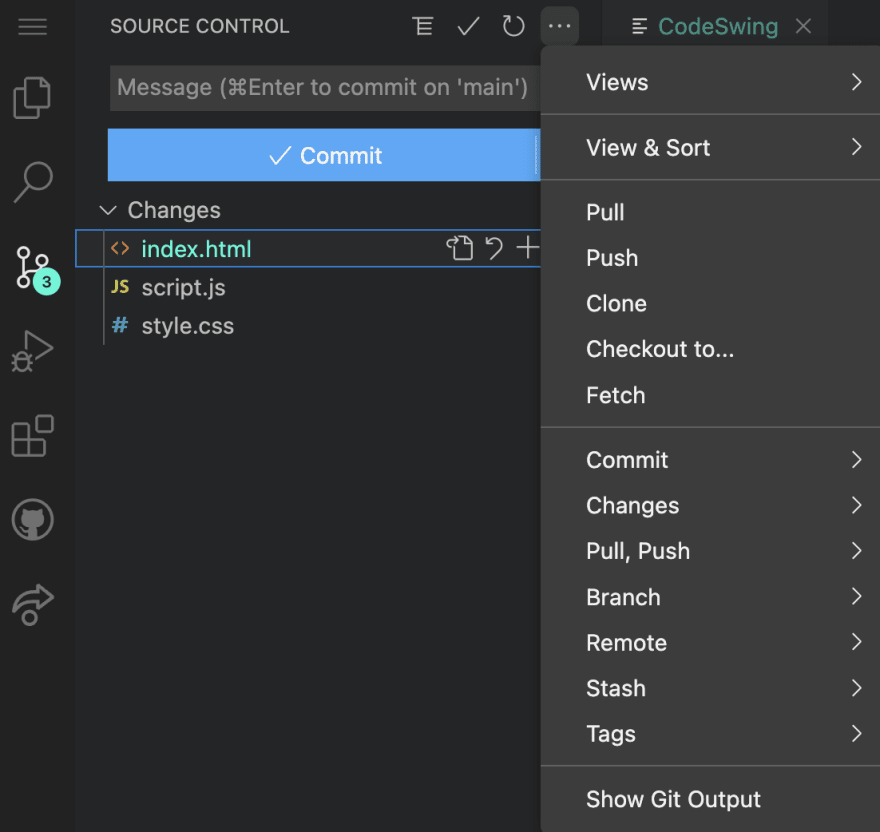Discard changes for index.html
Screen dimensions: 880x832
coord(494,248)
